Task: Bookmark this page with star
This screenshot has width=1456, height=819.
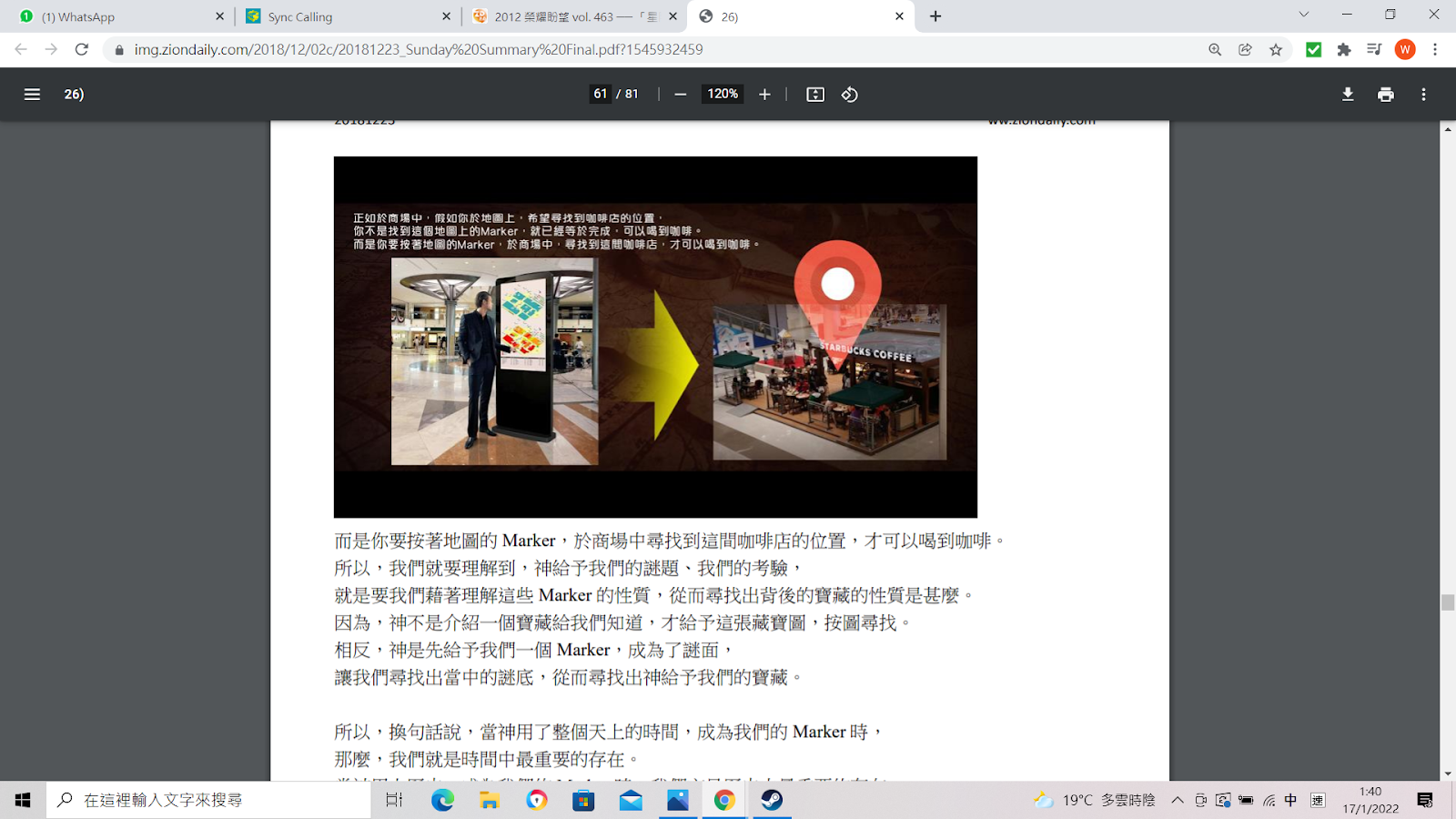Action: [x=1276, y=49]
